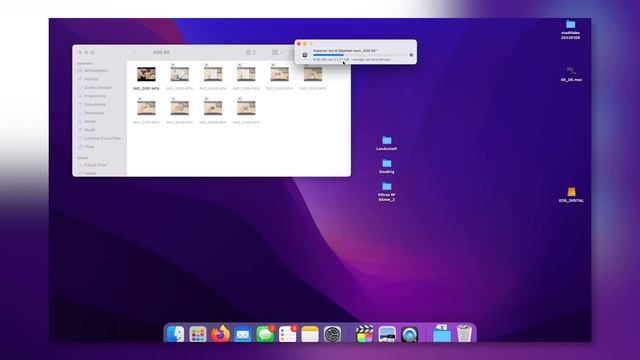This screenshot has width=640, height=360.
Task: Open the Finder view mode switcher
Action: (251, 52)
